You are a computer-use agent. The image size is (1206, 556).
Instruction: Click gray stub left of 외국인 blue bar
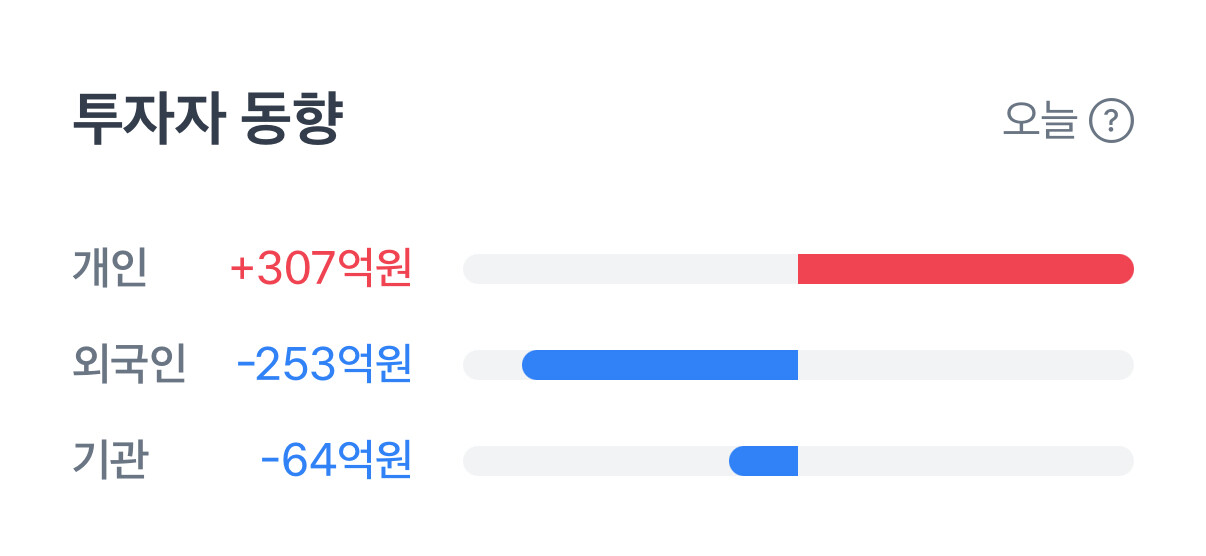pyautogui.click(x=492, y=365)
